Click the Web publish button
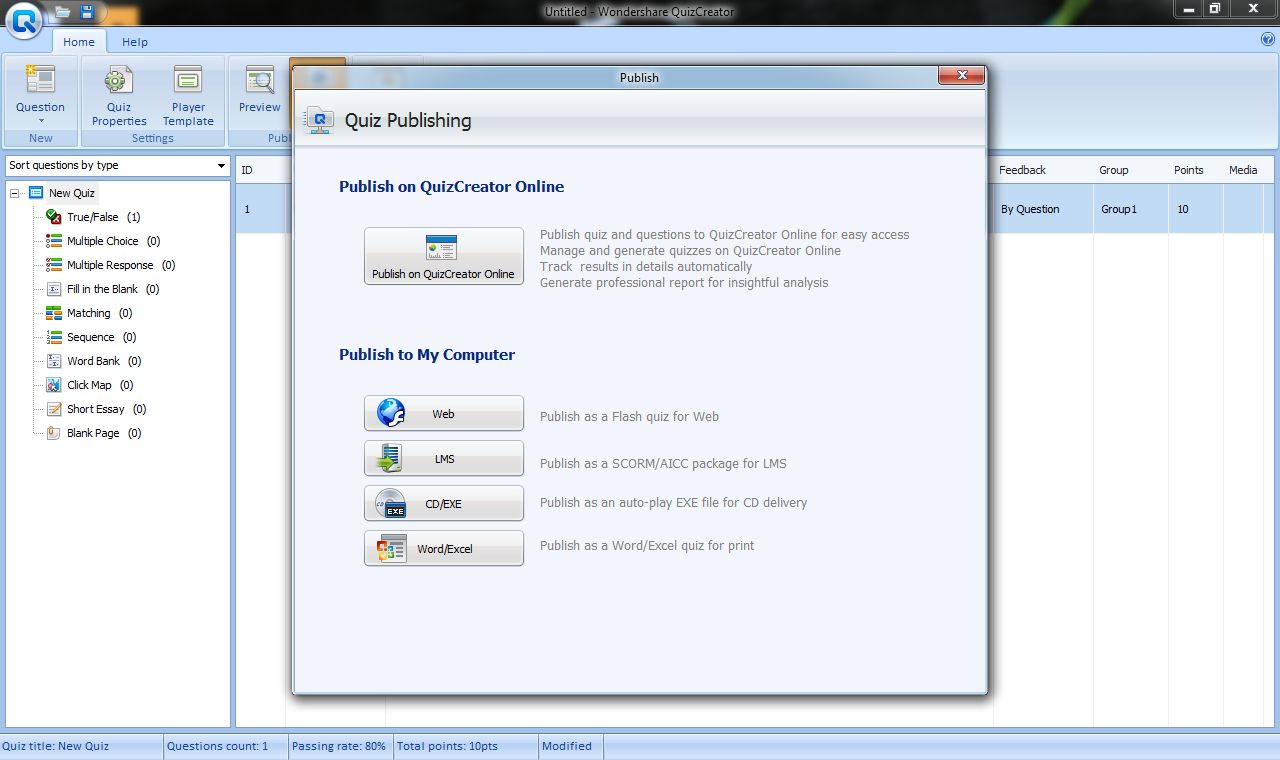The image size is (1280, 760). [x=444, y=413]
